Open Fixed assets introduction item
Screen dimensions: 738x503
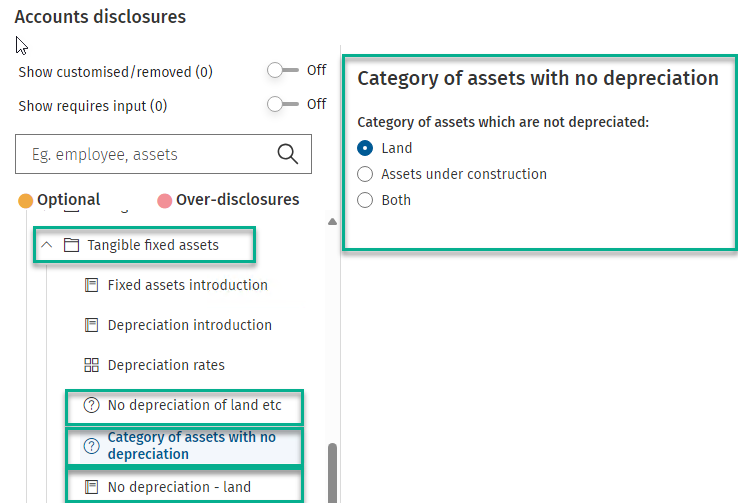click(x=187, y=285)
